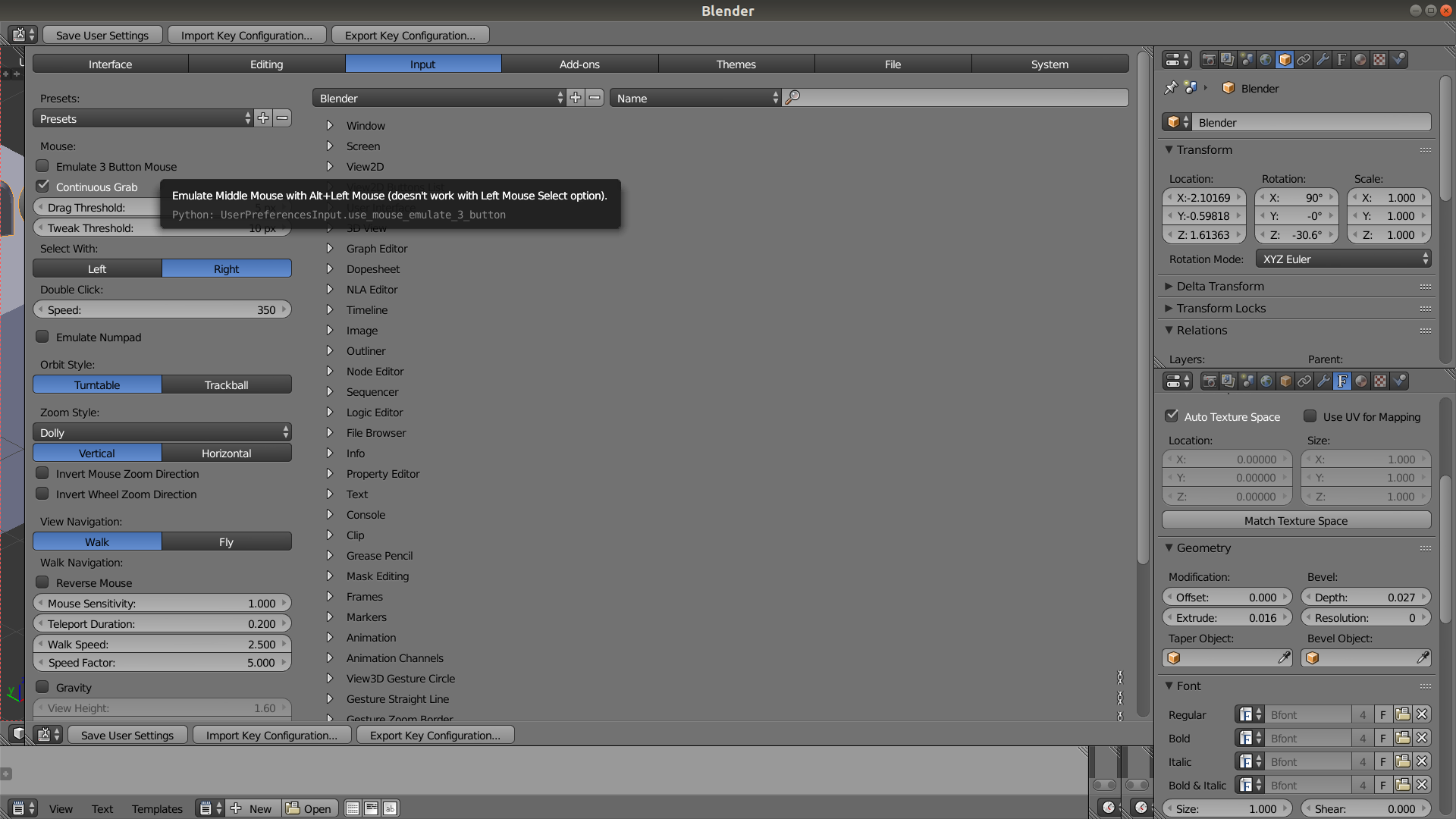Click eyedropper icon in Taper Object field
The width and height of the screenshot is (1456, 819).
click(1284, 658)
